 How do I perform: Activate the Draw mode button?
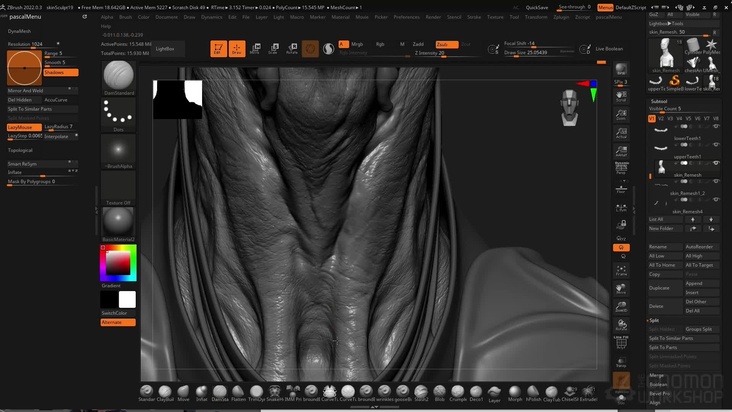237,49
